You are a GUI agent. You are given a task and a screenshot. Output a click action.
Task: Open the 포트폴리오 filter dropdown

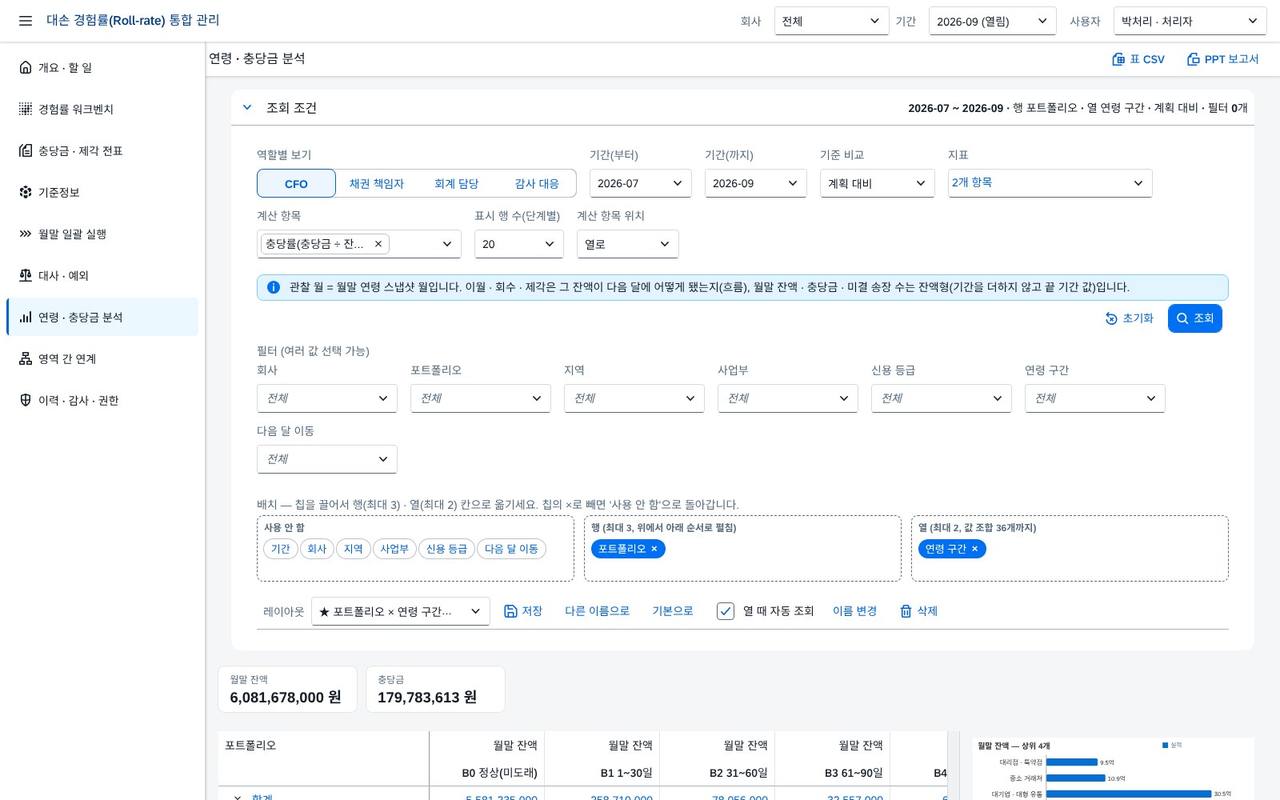click(x=480, y=398)
